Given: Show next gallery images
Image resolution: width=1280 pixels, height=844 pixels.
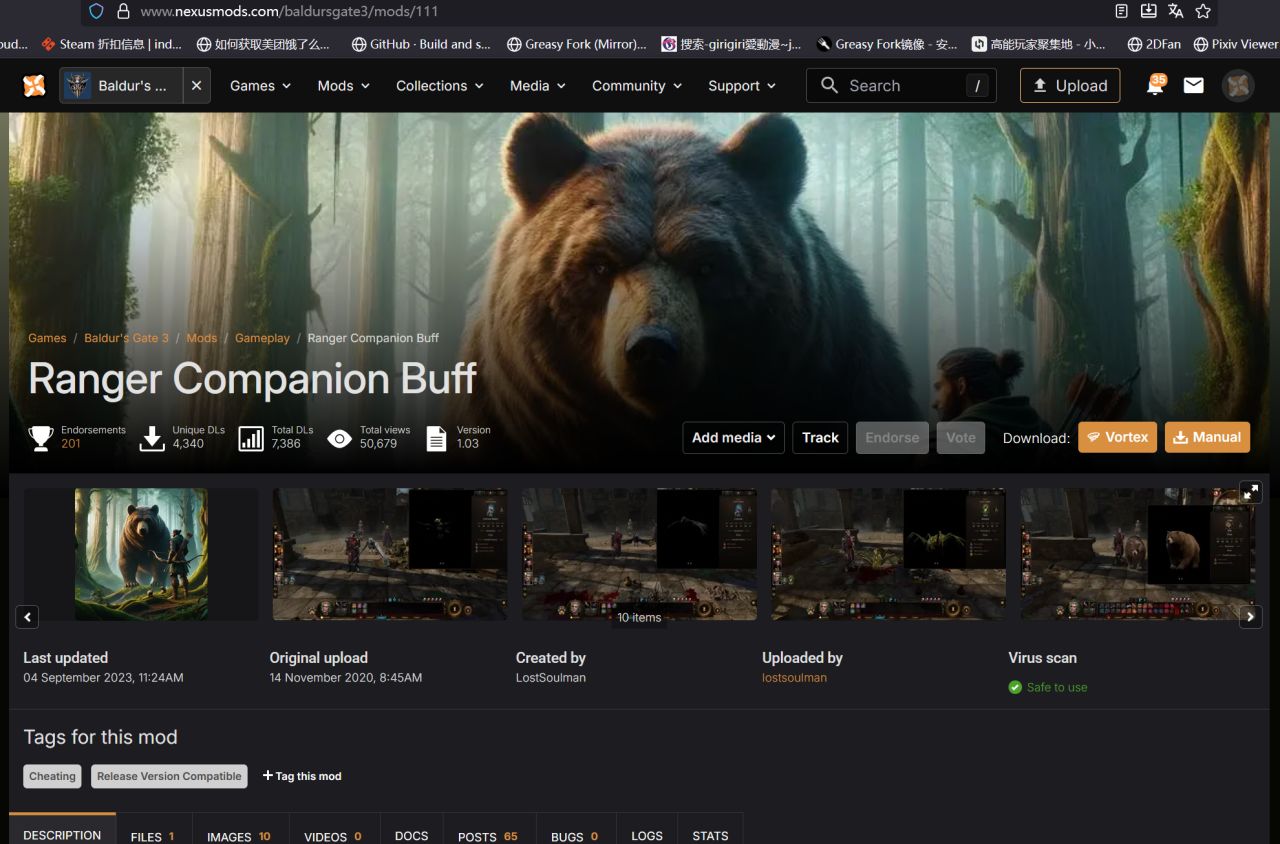Looking at the screenshot, I should [1251, 617].
